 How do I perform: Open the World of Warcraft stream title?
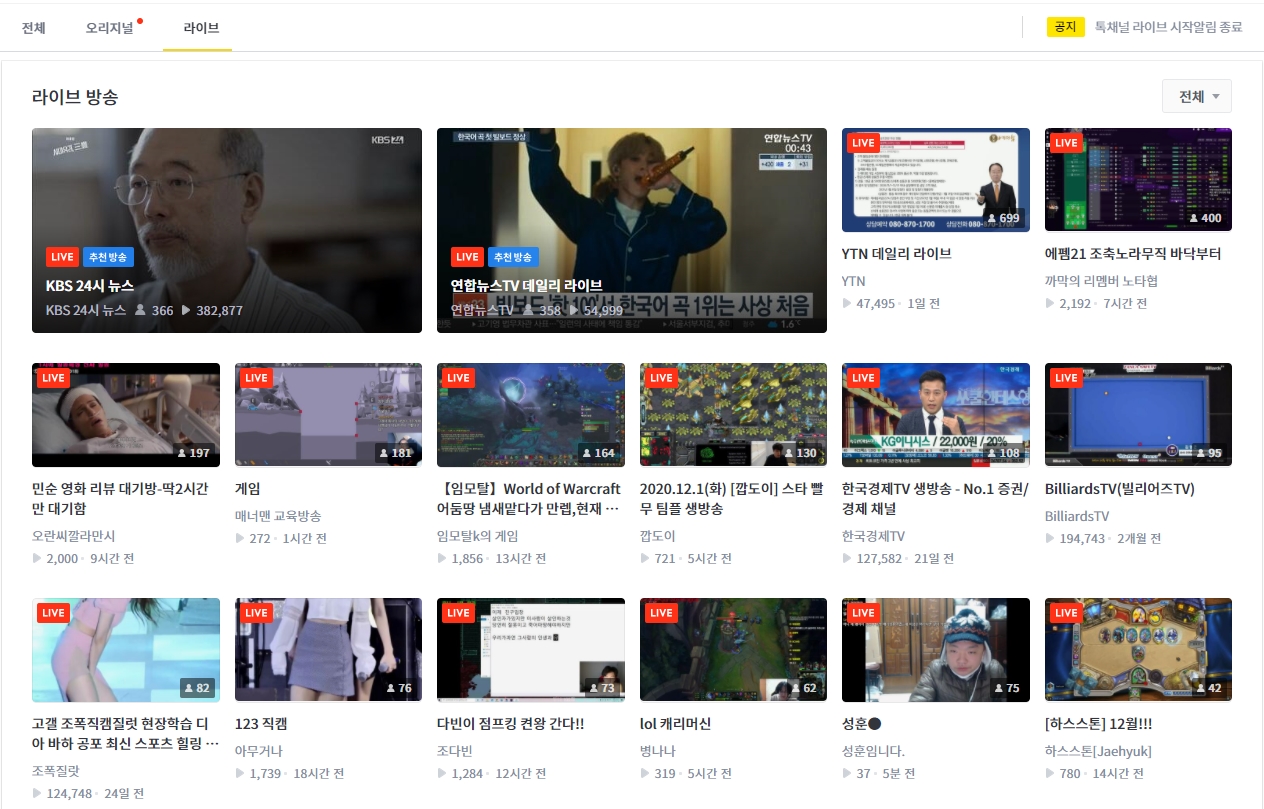[x=531, y=499]
